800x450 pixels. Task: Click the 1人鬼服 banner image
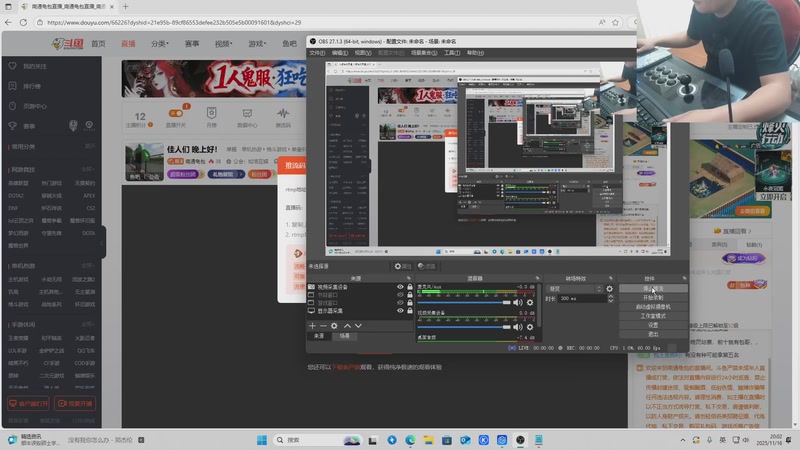214,79
